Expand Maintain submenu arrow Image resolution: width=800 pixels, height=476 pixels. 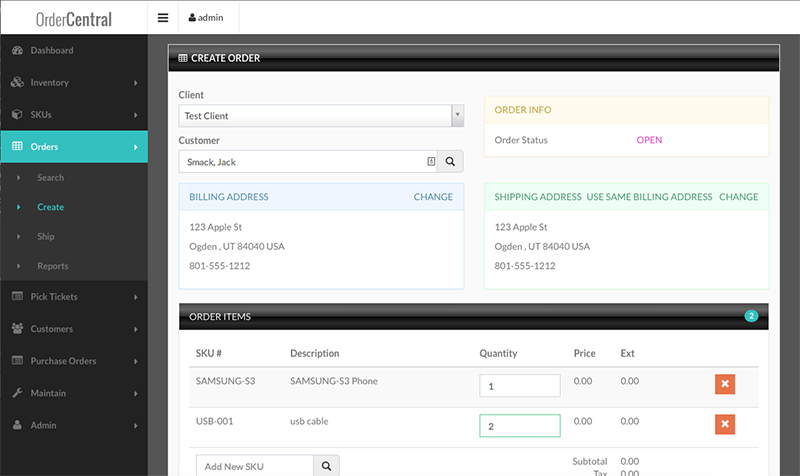pos(136,393)
